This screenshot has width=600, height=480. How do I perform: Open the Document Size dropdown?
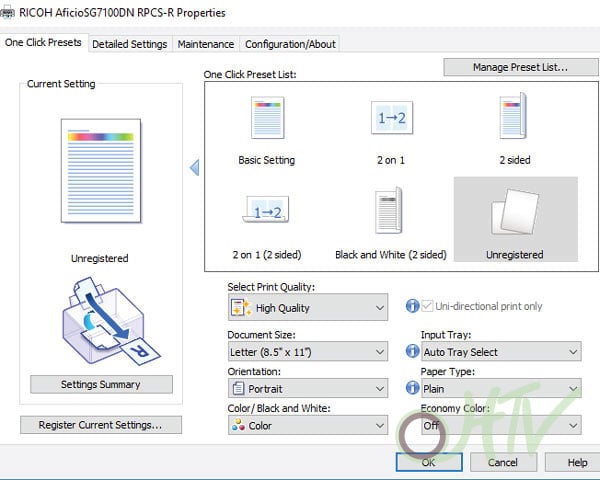pyautogui.click(x=308, y=352)
